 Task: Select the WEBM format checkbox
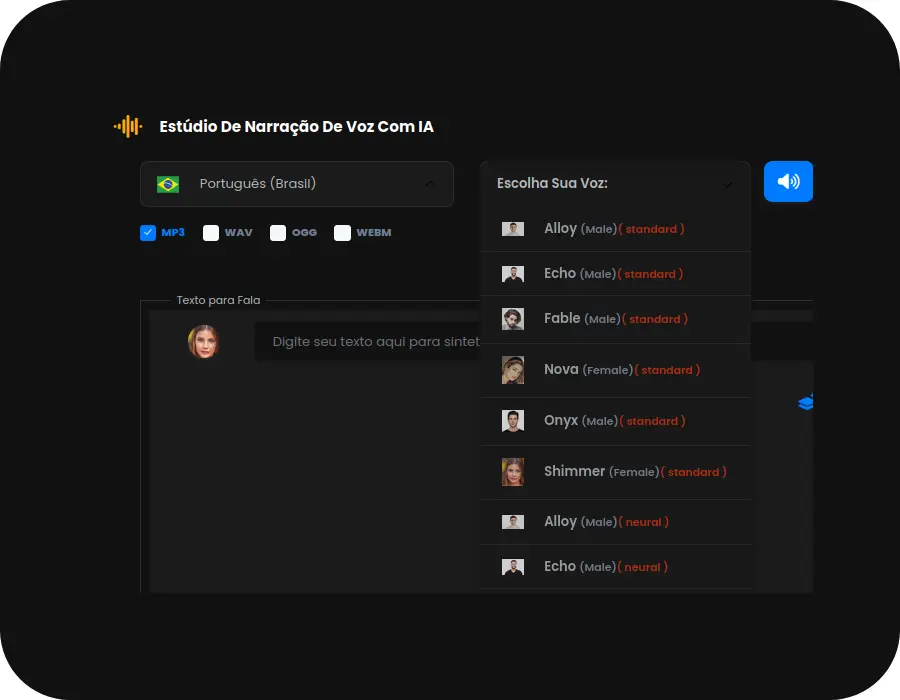click(x=342, y=233)
